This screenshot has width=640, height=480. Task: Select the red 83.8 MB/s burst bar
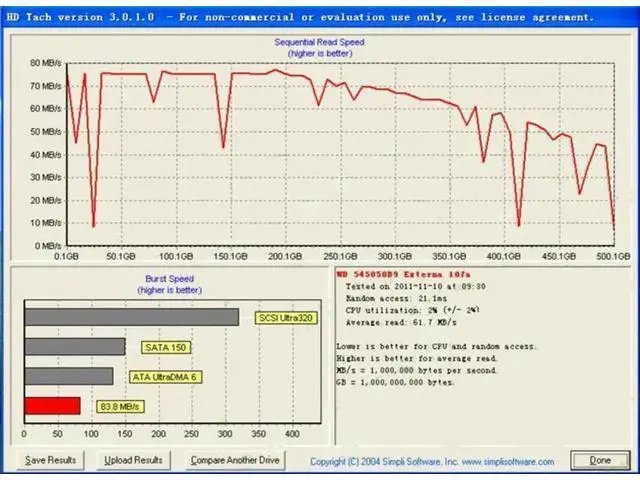[x=52, y=406]
